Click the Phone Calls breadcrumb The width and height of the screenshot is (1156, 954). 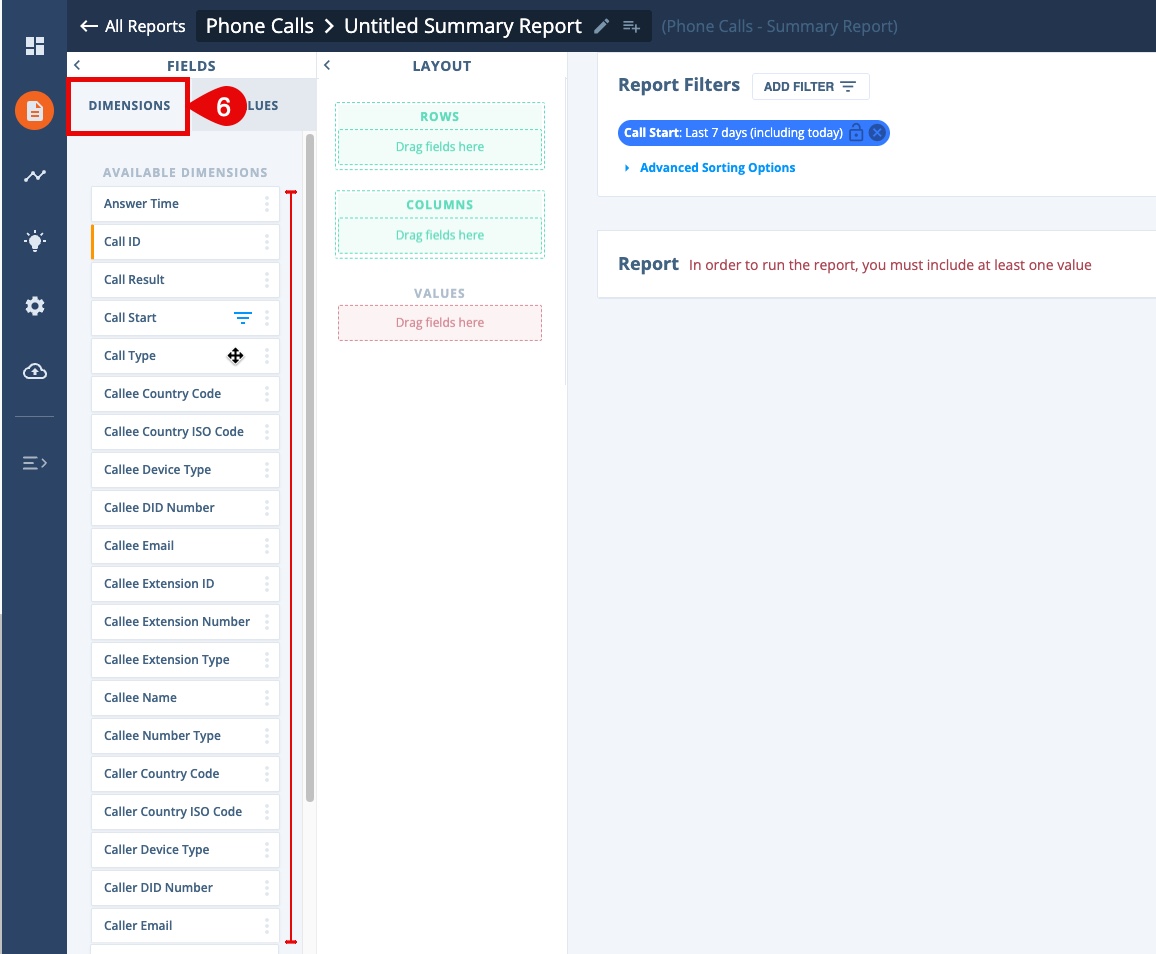pos(260,27)
